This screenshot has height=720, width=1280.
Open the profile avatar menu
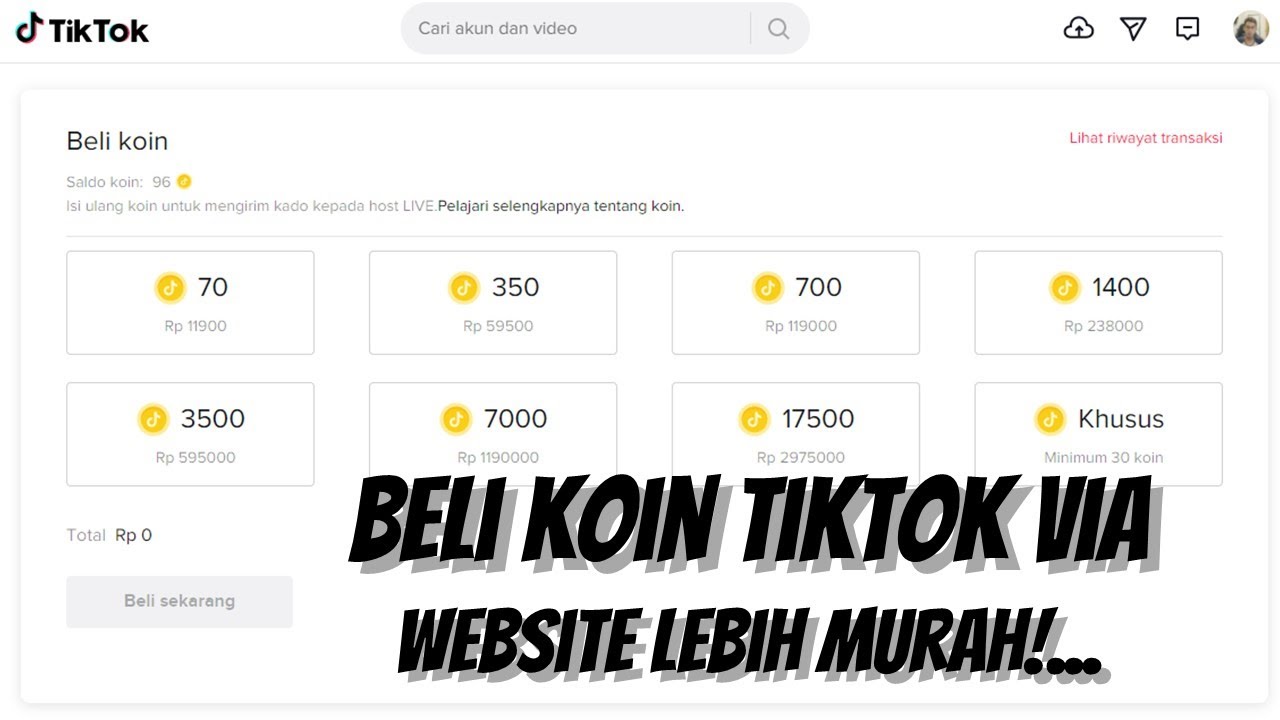pyautogui.click(x=1251, y=29)
